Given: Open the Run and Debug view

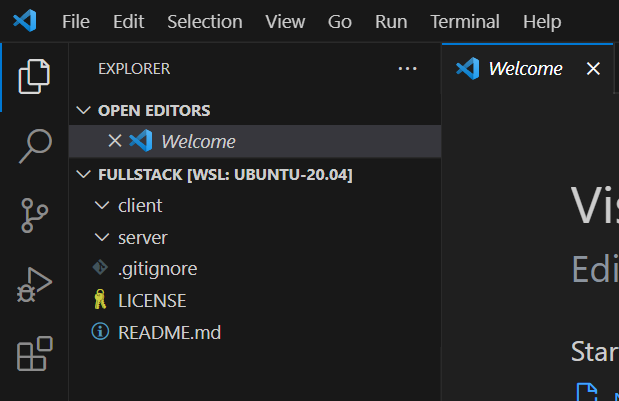Looking at the screenshot, I should pos(34,285).
